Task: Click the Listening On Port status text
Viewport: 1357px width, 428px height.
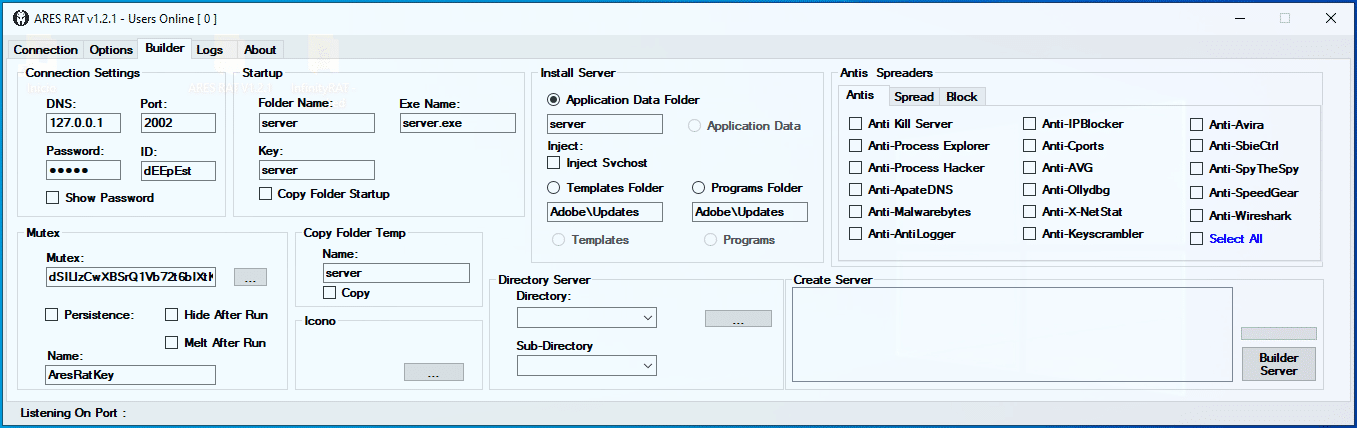Action: (x=73, y=412)
